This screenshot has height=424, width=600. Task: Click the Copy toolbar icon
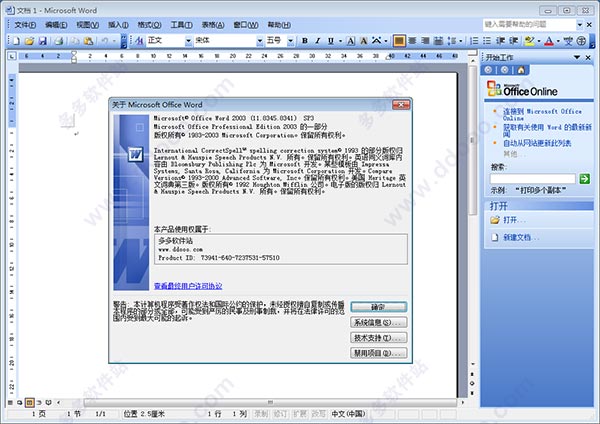(75, 41)
